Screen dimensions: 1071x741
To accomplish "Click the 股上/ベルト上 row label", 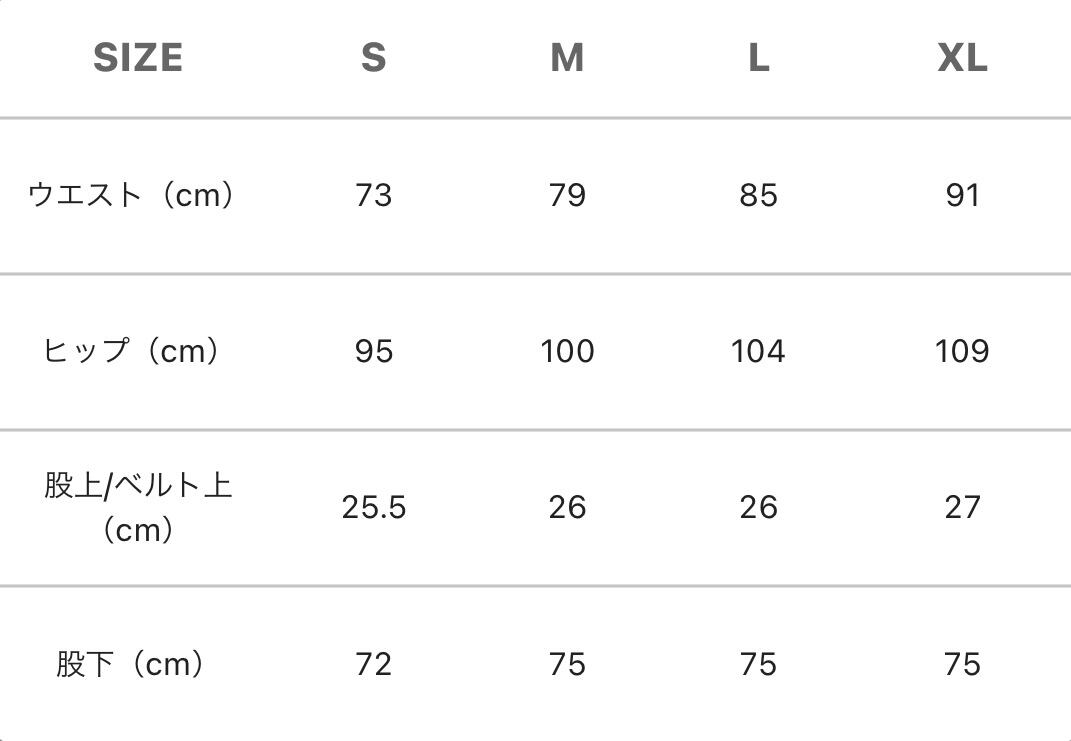I will [138, 486].
